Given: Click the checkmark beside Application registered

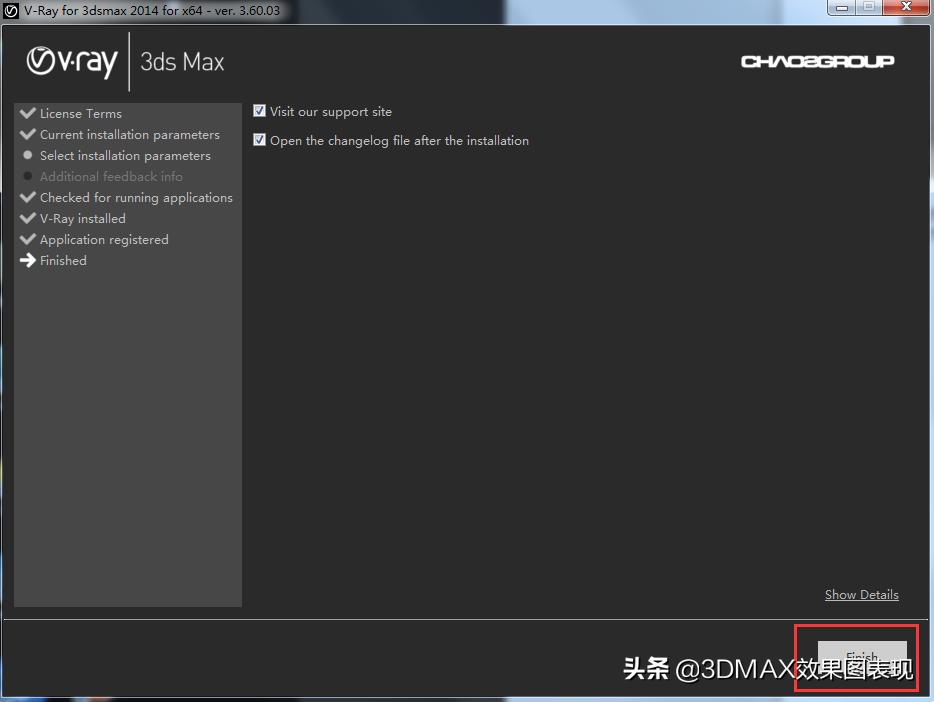Looking at the screenshot, I should tap(28, 239).
